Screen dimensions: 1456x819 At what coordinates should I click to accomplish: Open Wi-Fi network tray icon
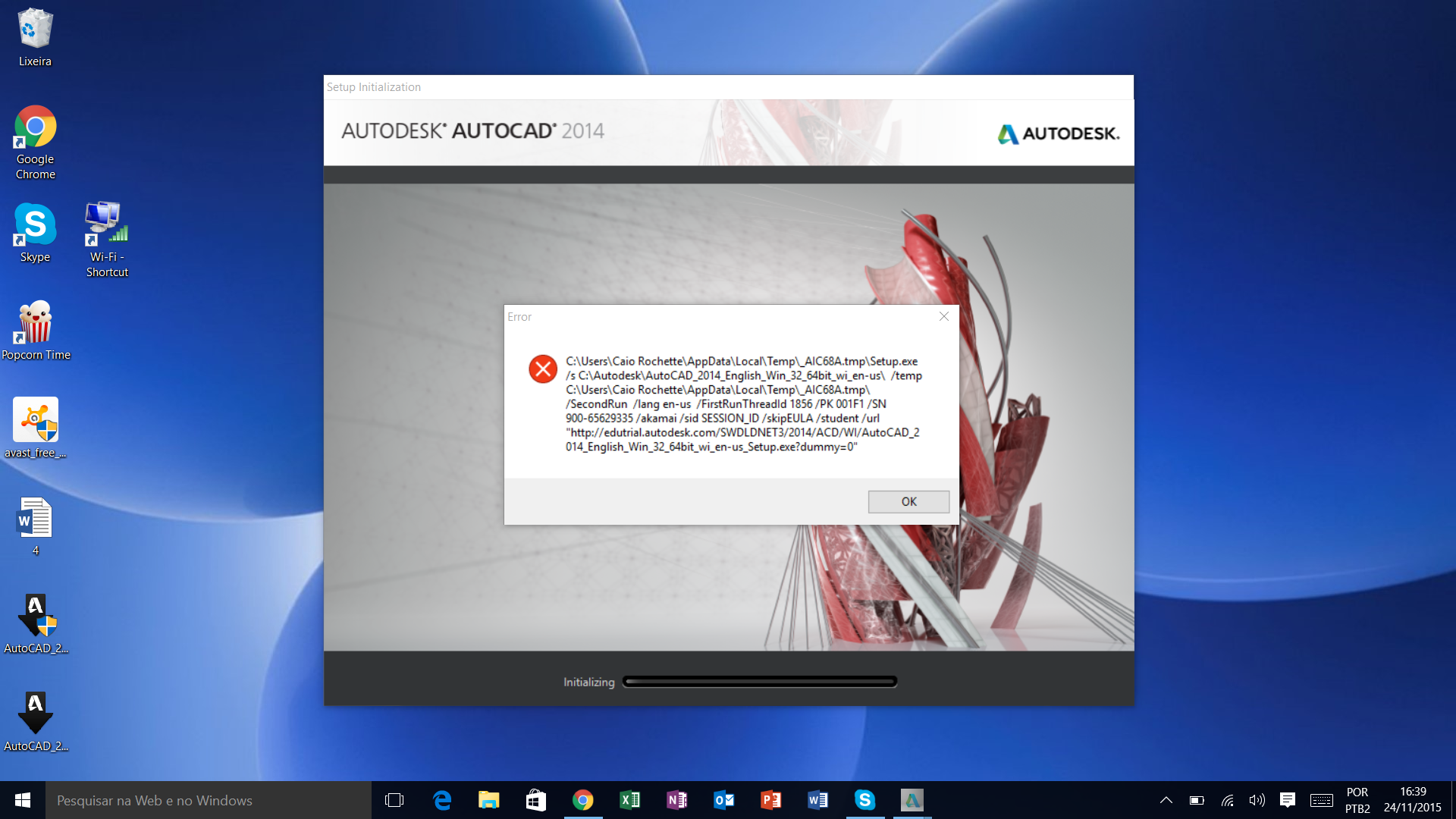point(1227,800)
